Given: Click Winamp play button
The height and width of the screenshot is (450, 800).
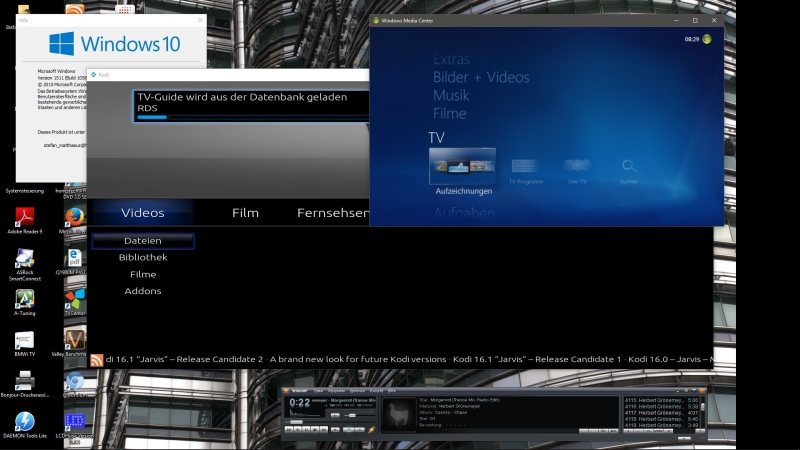Looking at the screenshot, I should click(297, 429).
